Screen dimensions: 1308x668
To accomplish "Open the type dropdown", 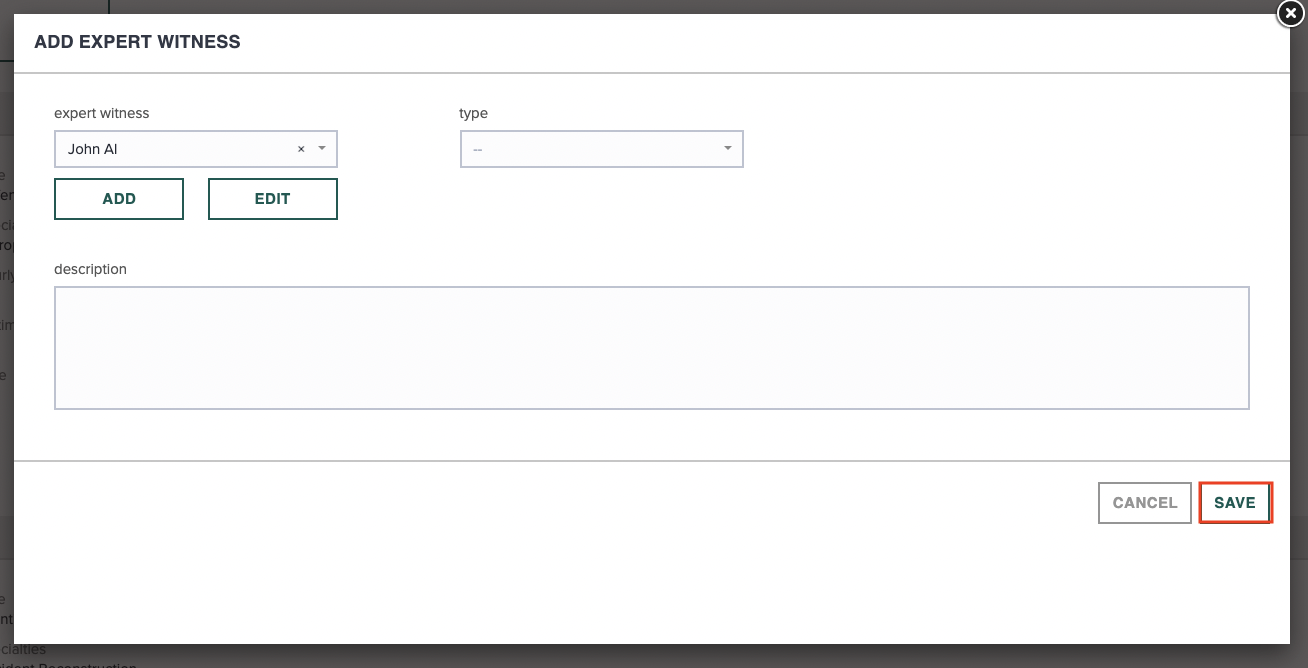I will 602,149.
